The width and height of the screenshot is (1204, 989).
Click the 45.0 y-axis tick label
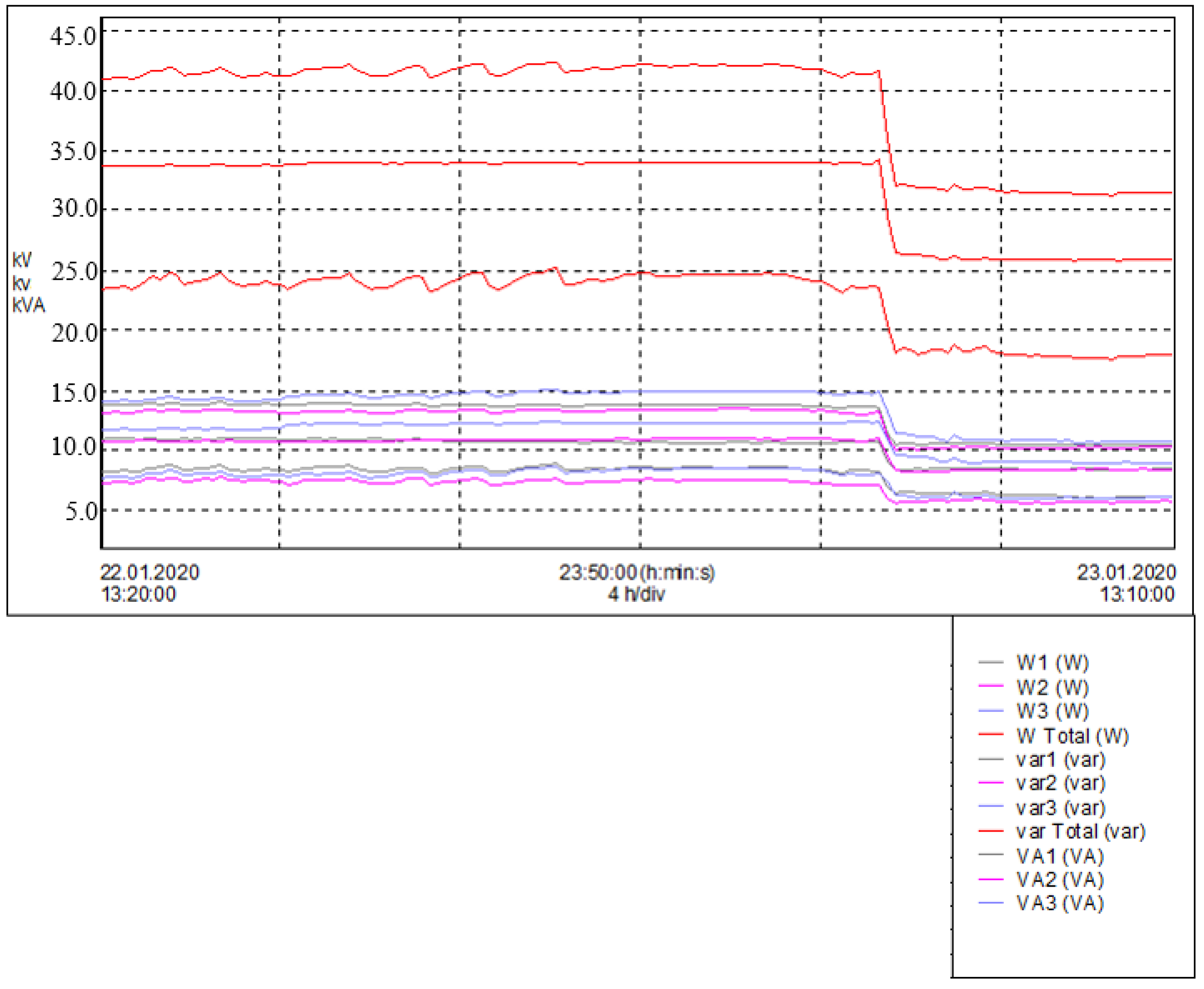click(x=73, y=36)
